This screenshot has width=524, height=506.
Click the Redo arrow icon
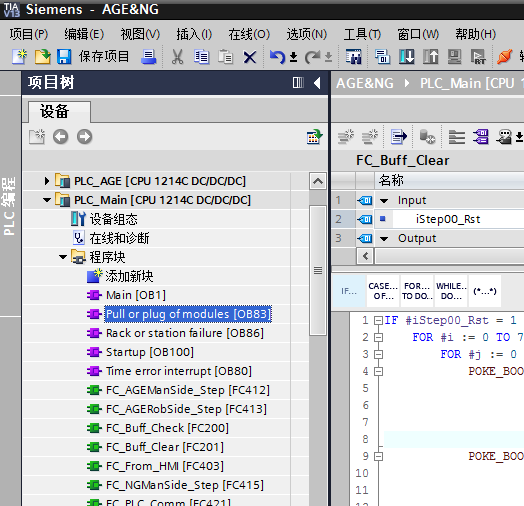[x=312, y=57]
